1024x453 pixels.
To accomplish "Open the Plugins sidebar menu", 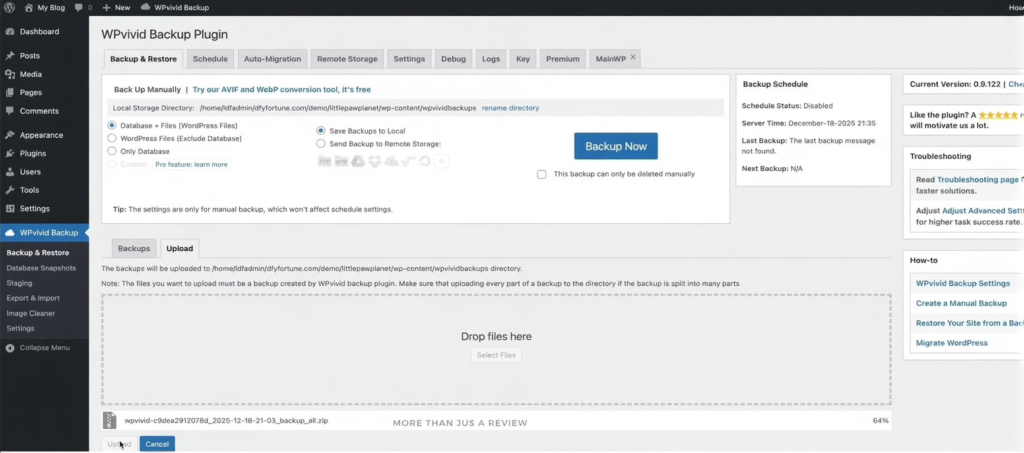I will point(33,153).
